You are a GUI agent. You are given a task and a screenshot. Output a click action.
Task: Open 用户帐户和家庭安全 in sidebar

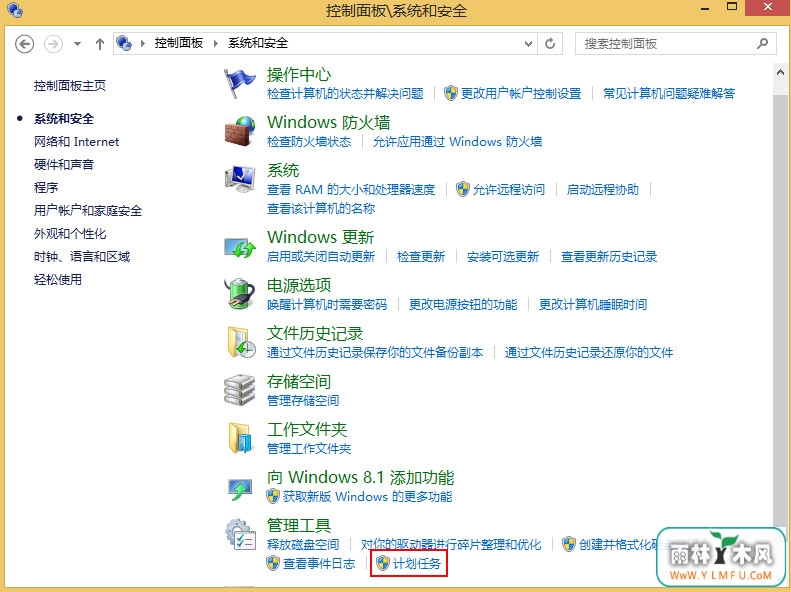[x=88, y=210]
